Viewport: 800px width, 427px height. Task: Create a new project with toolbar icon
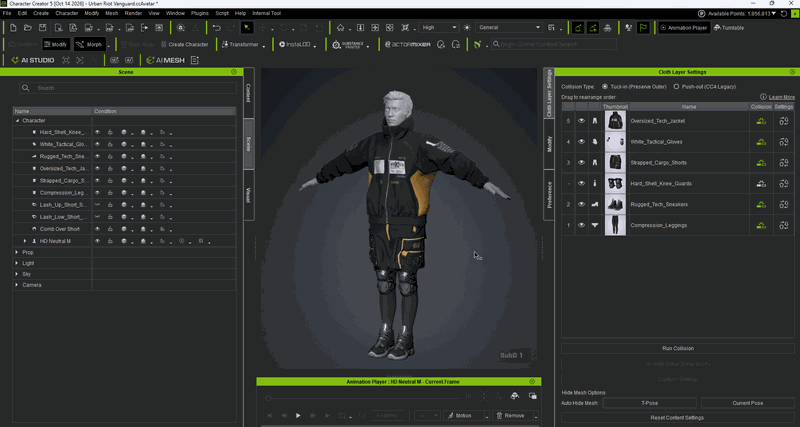[x=14, y=28]
